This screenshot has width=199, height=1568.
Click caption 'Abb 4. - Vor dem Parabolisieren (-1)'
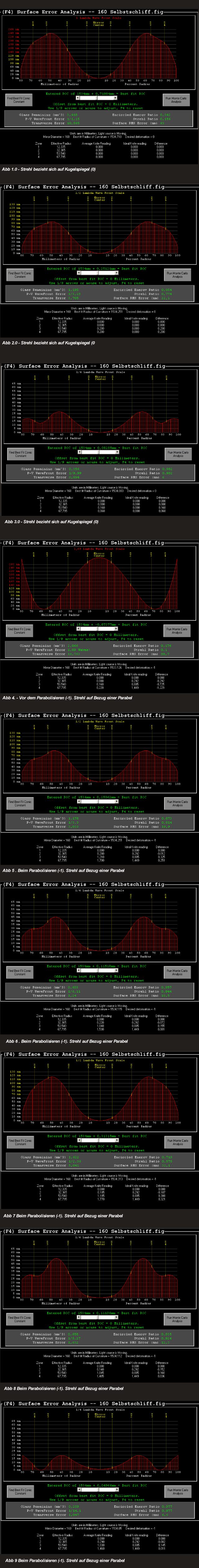pos(37,698)
